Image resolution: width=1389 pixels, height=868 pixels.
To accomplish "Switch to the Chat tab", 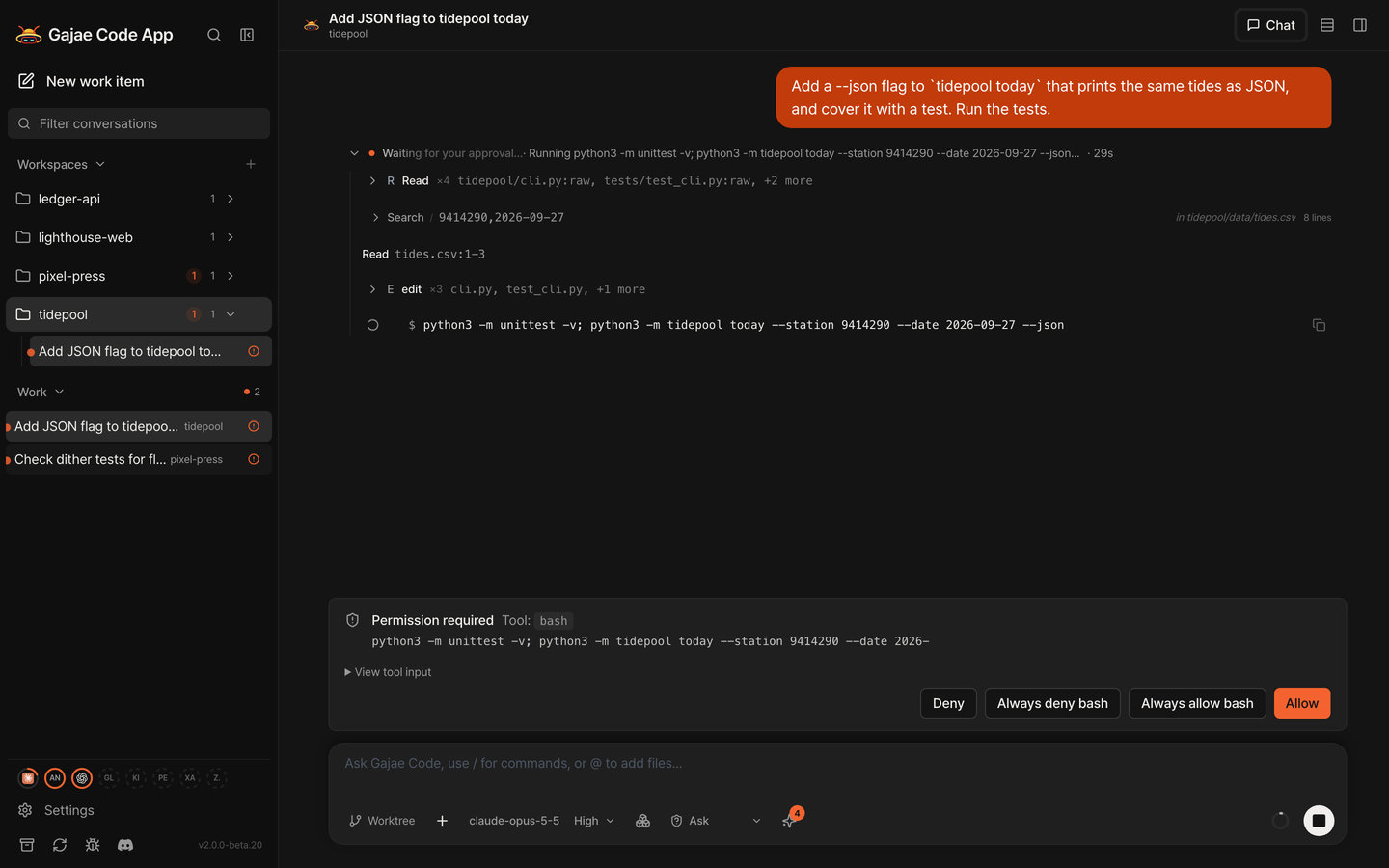I will tap(1270, 25).
